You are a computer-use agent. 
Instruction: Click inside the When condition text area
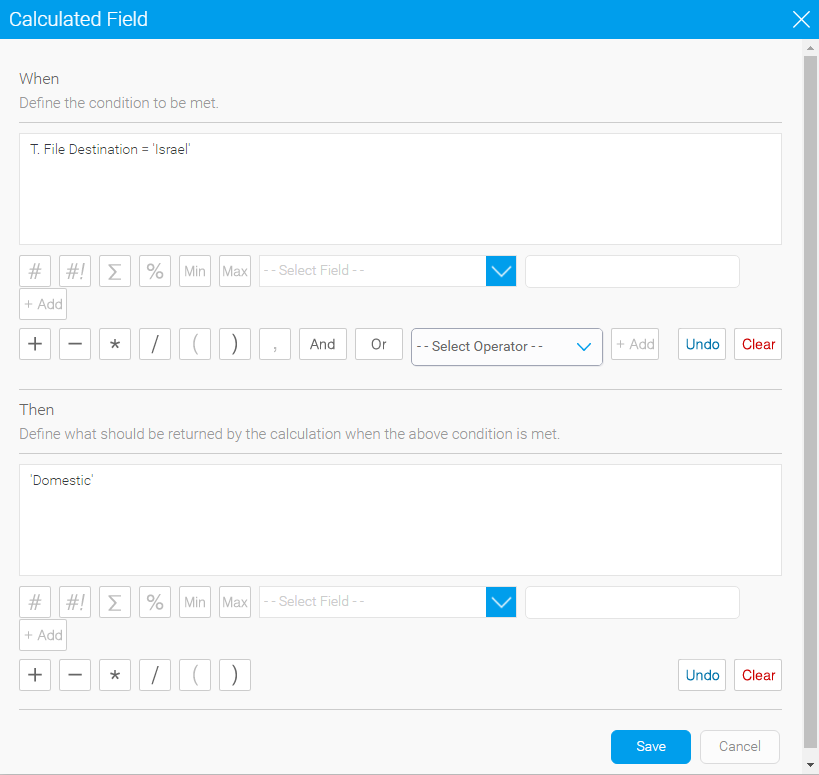coord(400,189)
